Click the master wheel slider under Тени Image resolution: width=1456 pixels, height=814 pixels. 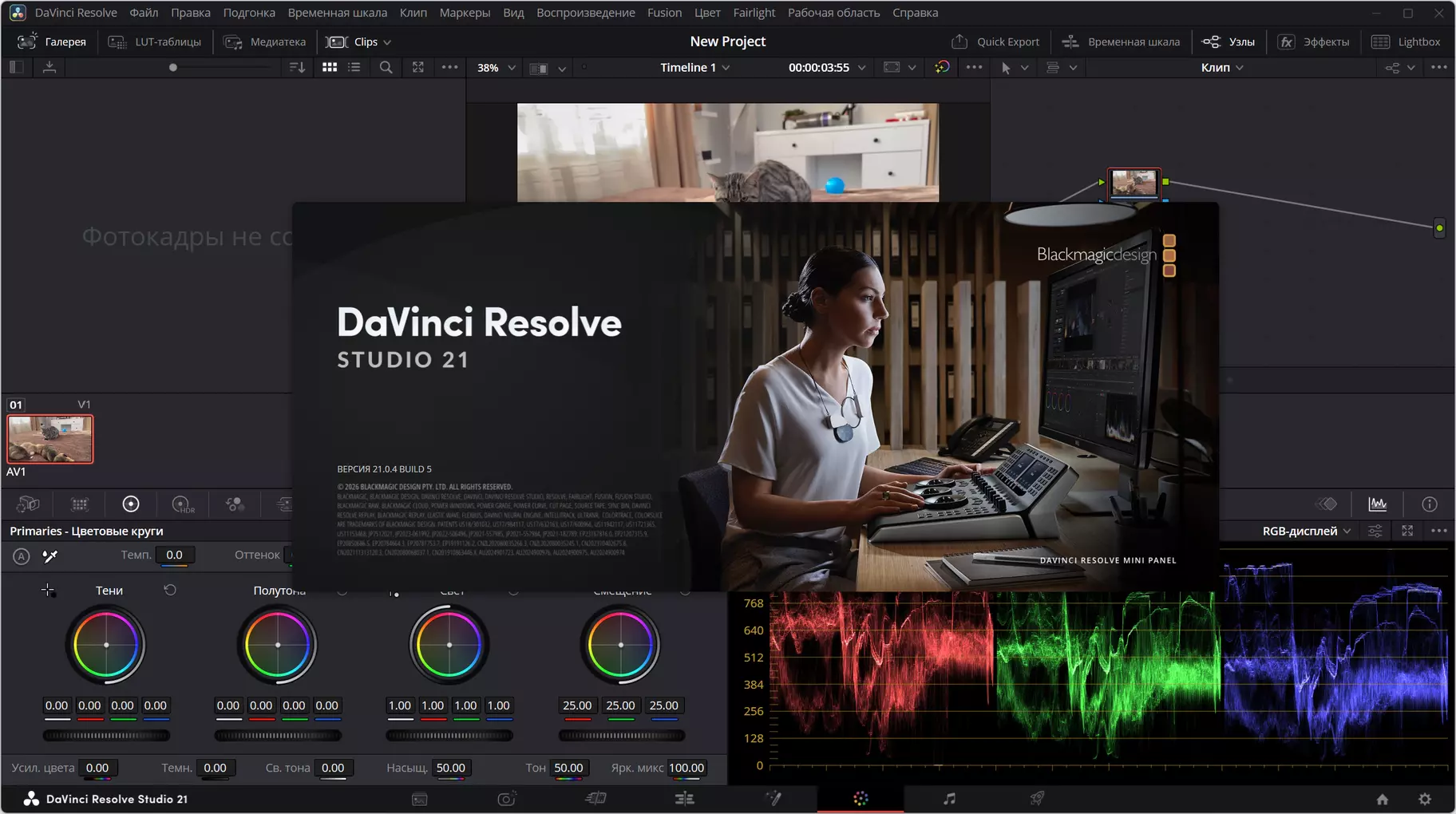106,735
